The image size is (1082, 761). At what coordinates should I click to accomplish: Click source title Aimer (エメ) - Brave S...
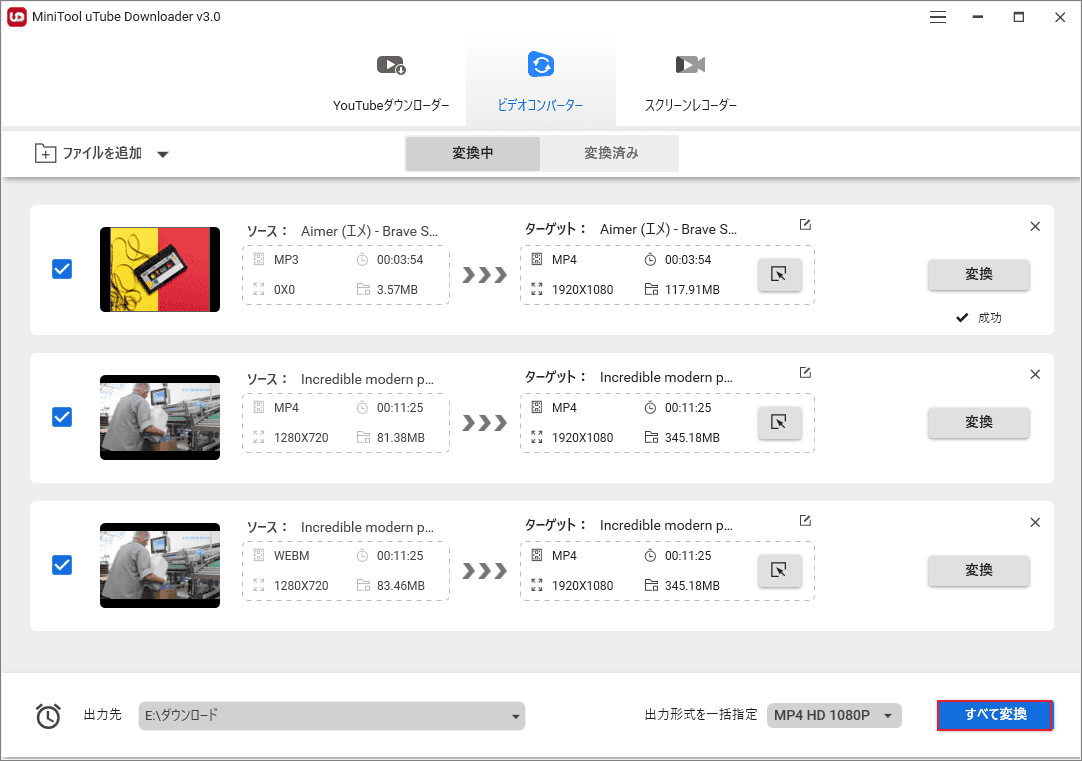[369, 231]
